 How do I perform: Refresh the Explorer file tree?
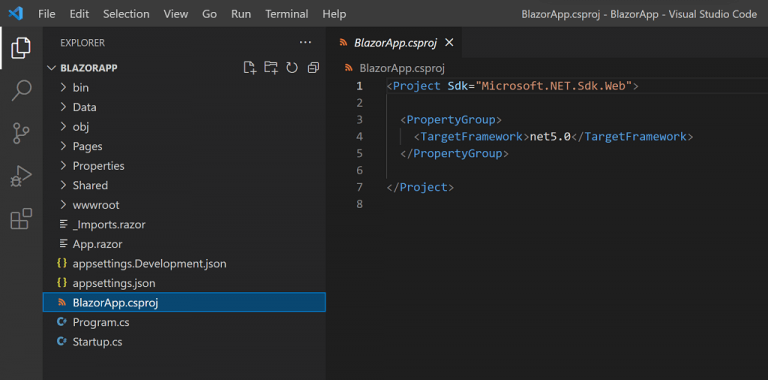pyautogui.click(x=292, y=68)
